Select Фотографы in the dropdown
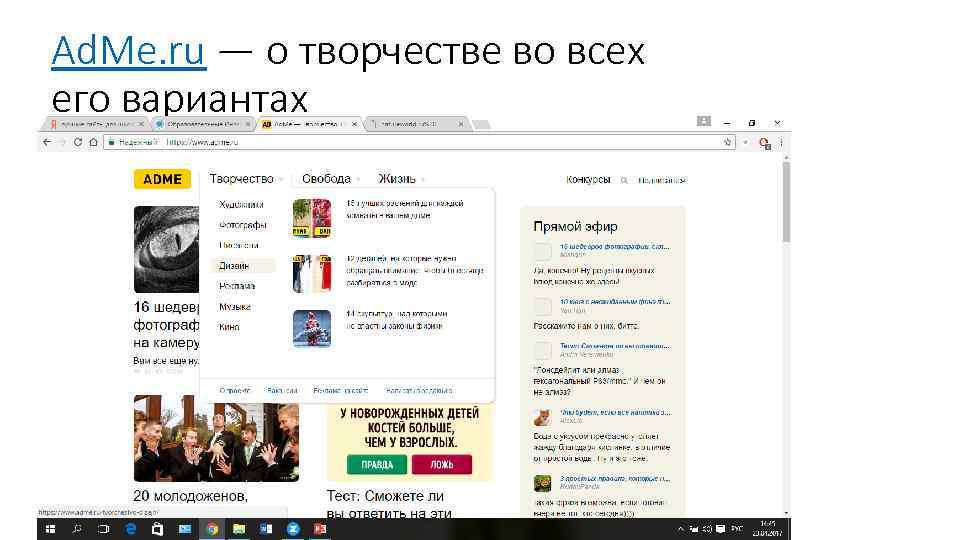 242,225
